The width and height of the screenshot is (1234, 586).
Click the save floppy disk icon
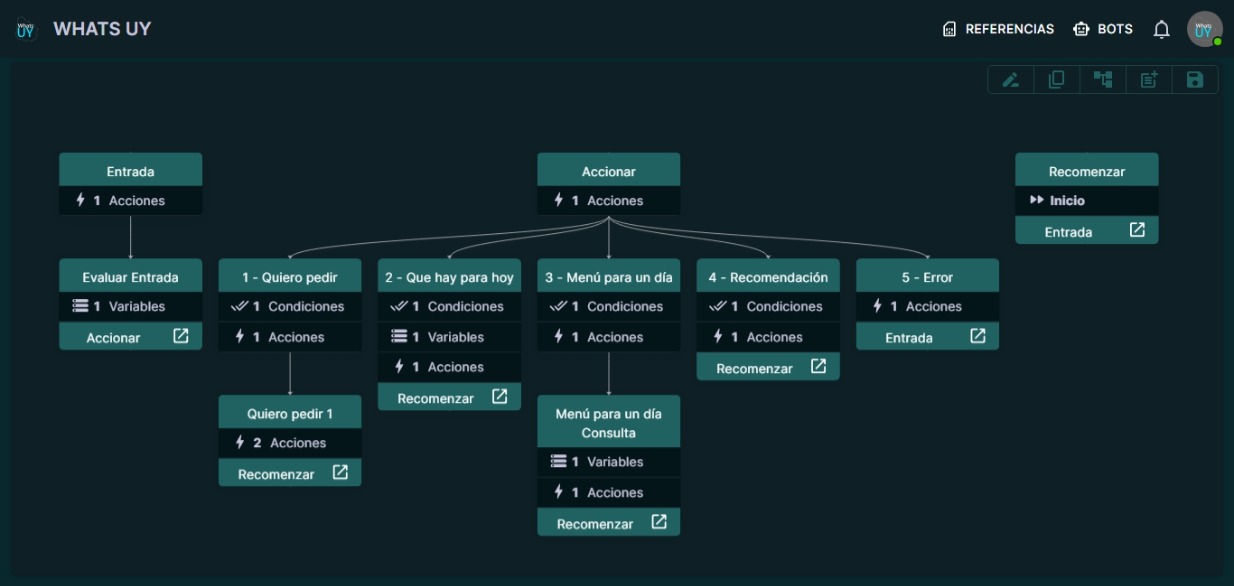1195,80
